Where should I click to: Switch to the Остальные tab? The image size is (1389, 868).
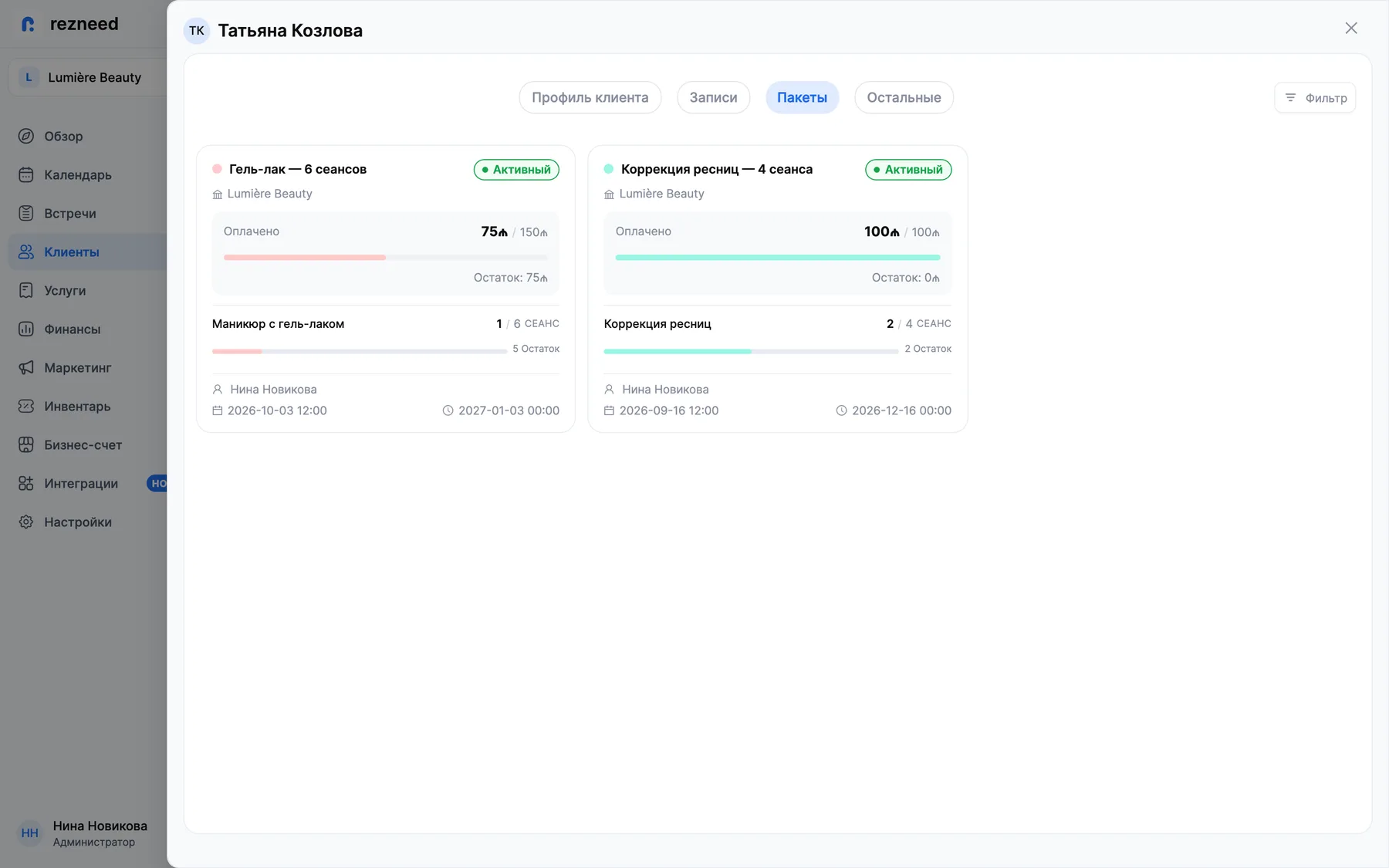pyautogui.click(x=904, y=97)
